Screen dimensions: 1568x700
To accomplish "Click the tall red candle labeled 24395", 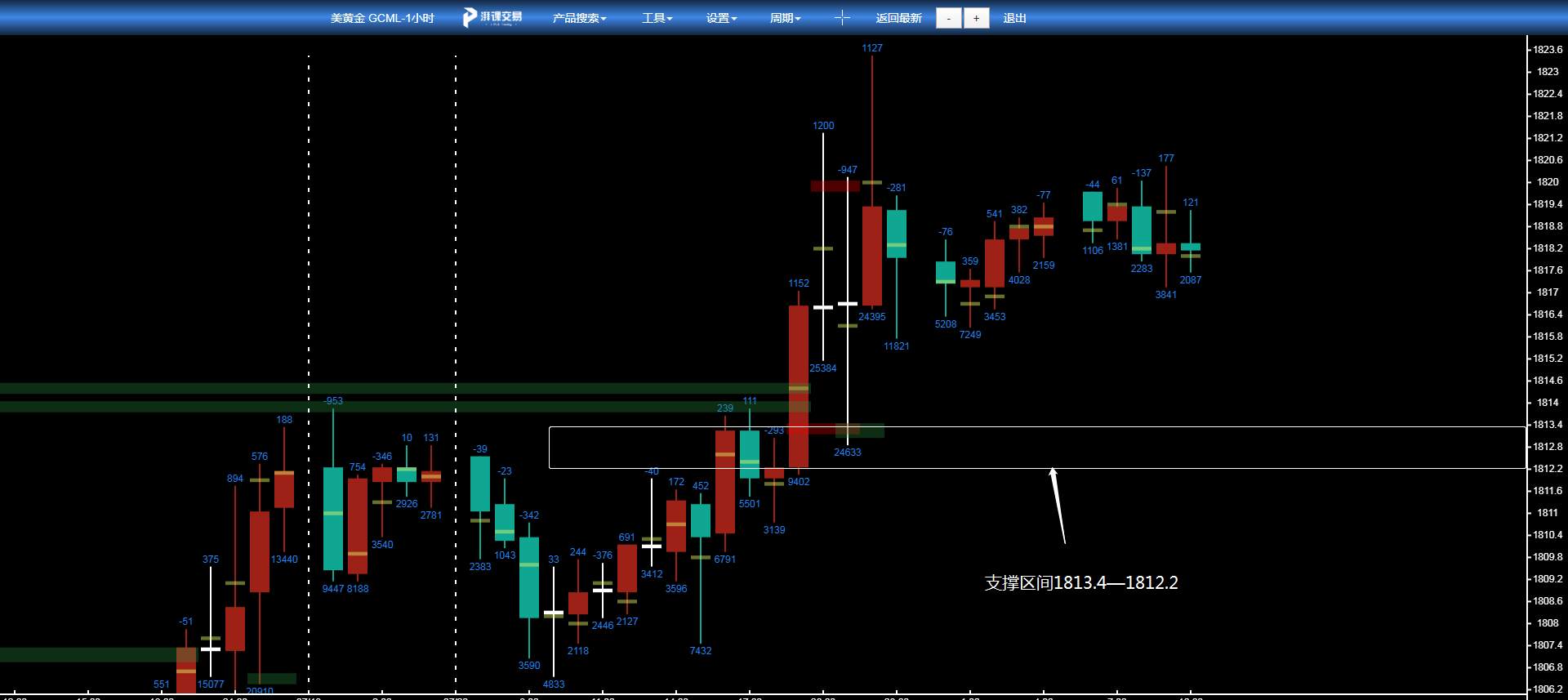I will 872,256.
